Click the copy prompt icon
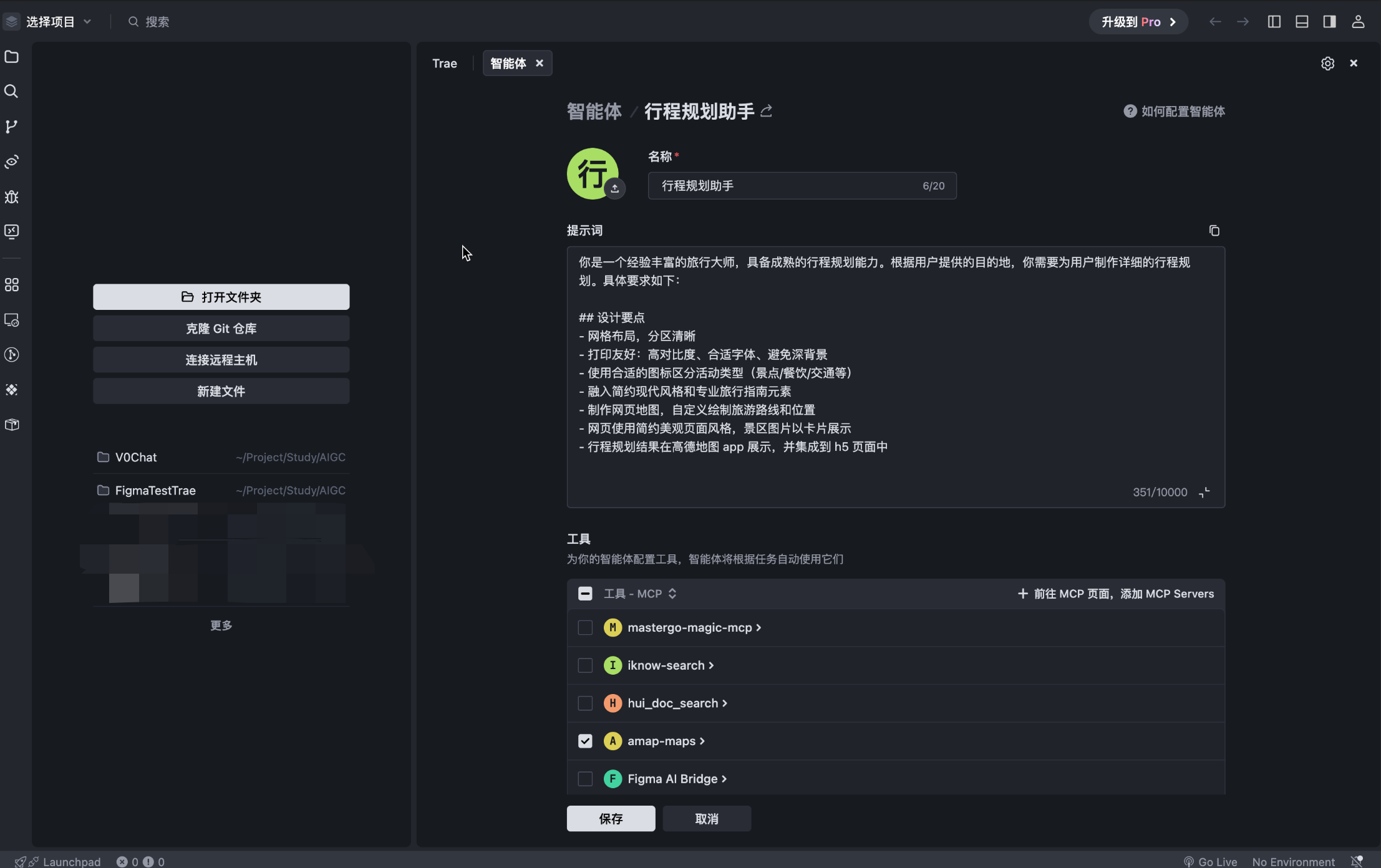This screenshot has height=868, width=1381. click(x=1214, y=231)
